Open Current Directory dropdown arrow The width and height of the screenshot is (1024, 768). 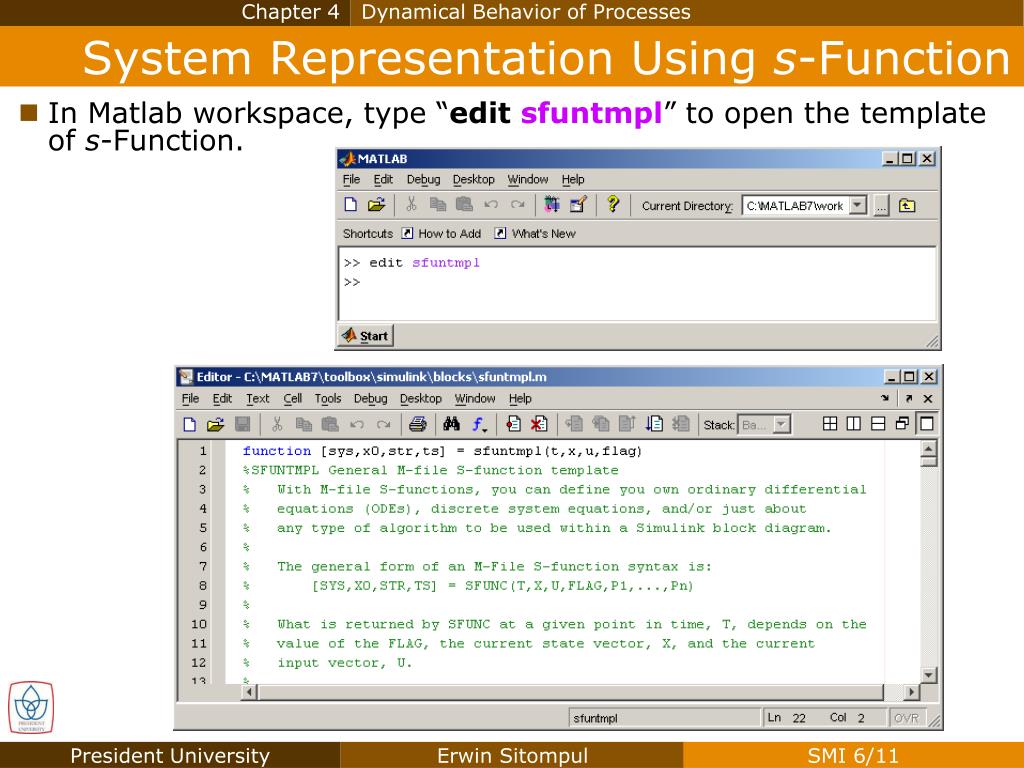click(858, 206)
